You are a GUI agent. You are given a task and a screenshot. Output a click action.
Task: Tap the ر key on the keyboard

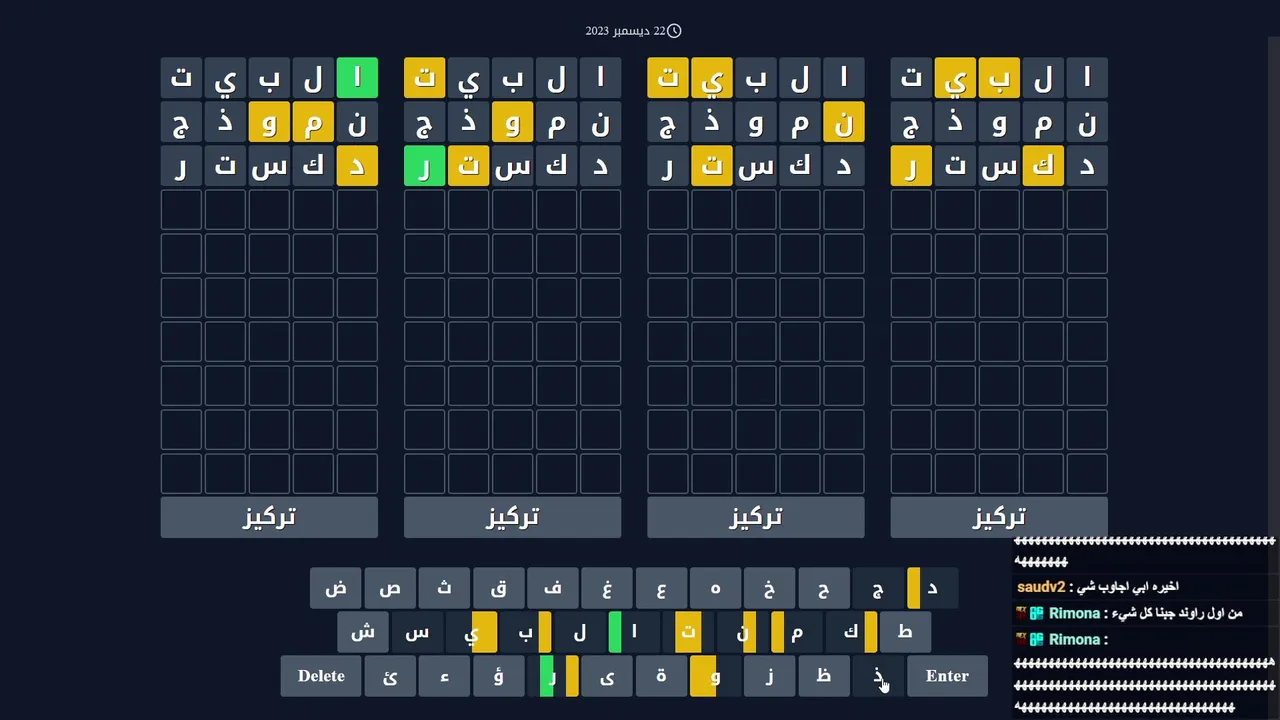552,676
